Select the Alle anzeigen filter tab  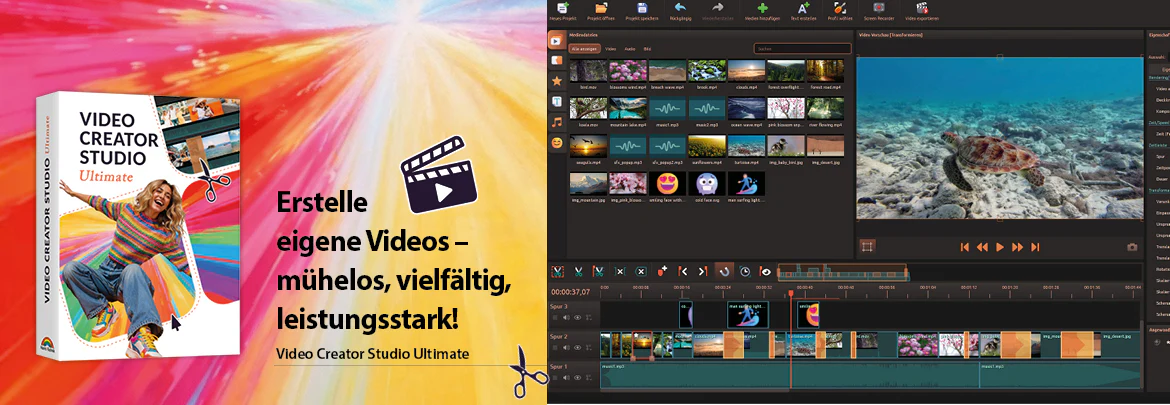(584, 48)
